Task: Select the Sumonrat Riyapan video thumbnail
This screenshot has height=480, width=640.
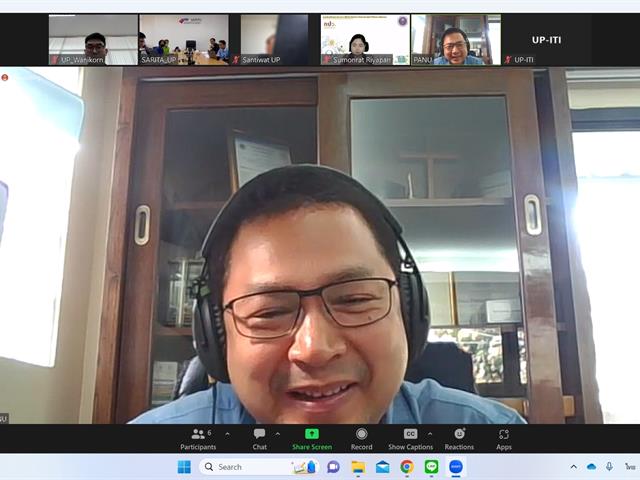Action: point(365,40)
